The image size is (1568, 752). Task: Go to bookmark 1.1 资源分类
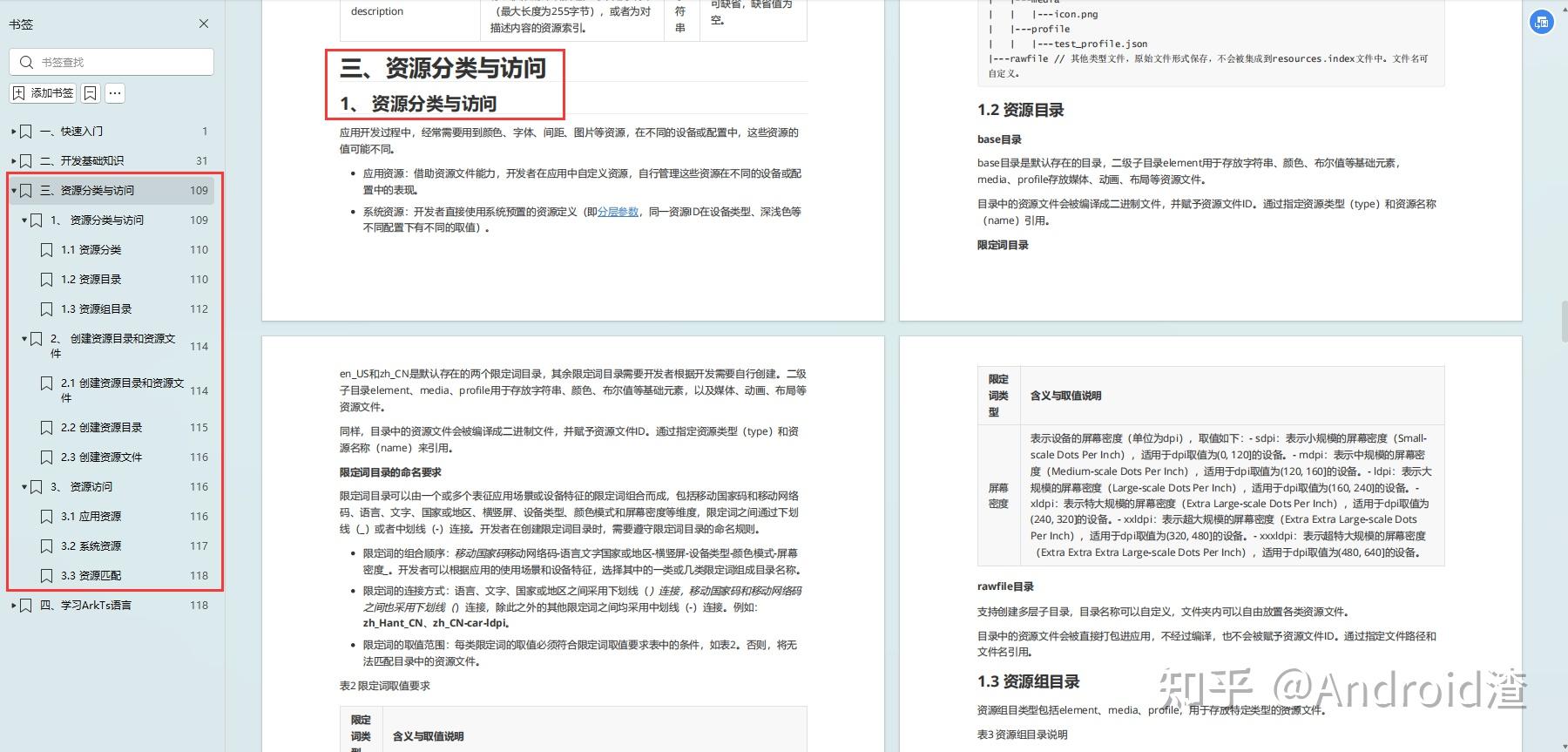[x=91, y=250]
